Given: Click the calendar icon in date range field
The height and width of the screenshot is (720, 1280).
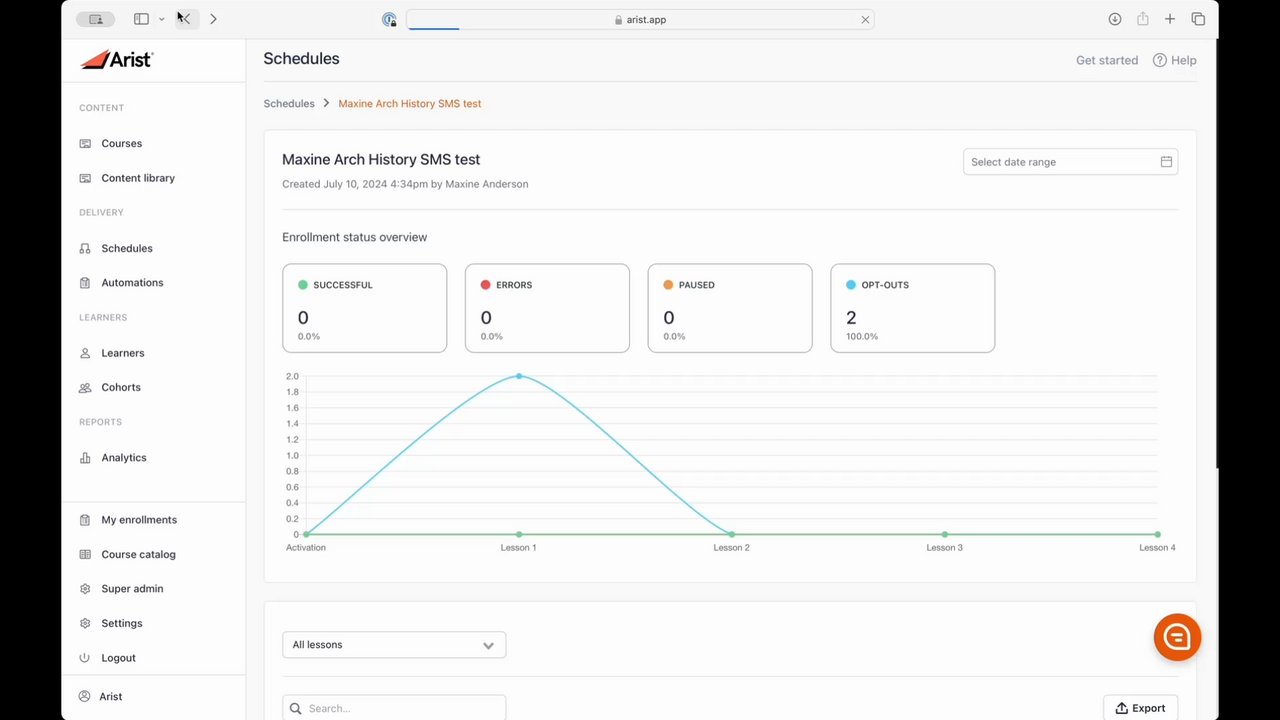Looking at the screenshot, I should [1166, 162].
